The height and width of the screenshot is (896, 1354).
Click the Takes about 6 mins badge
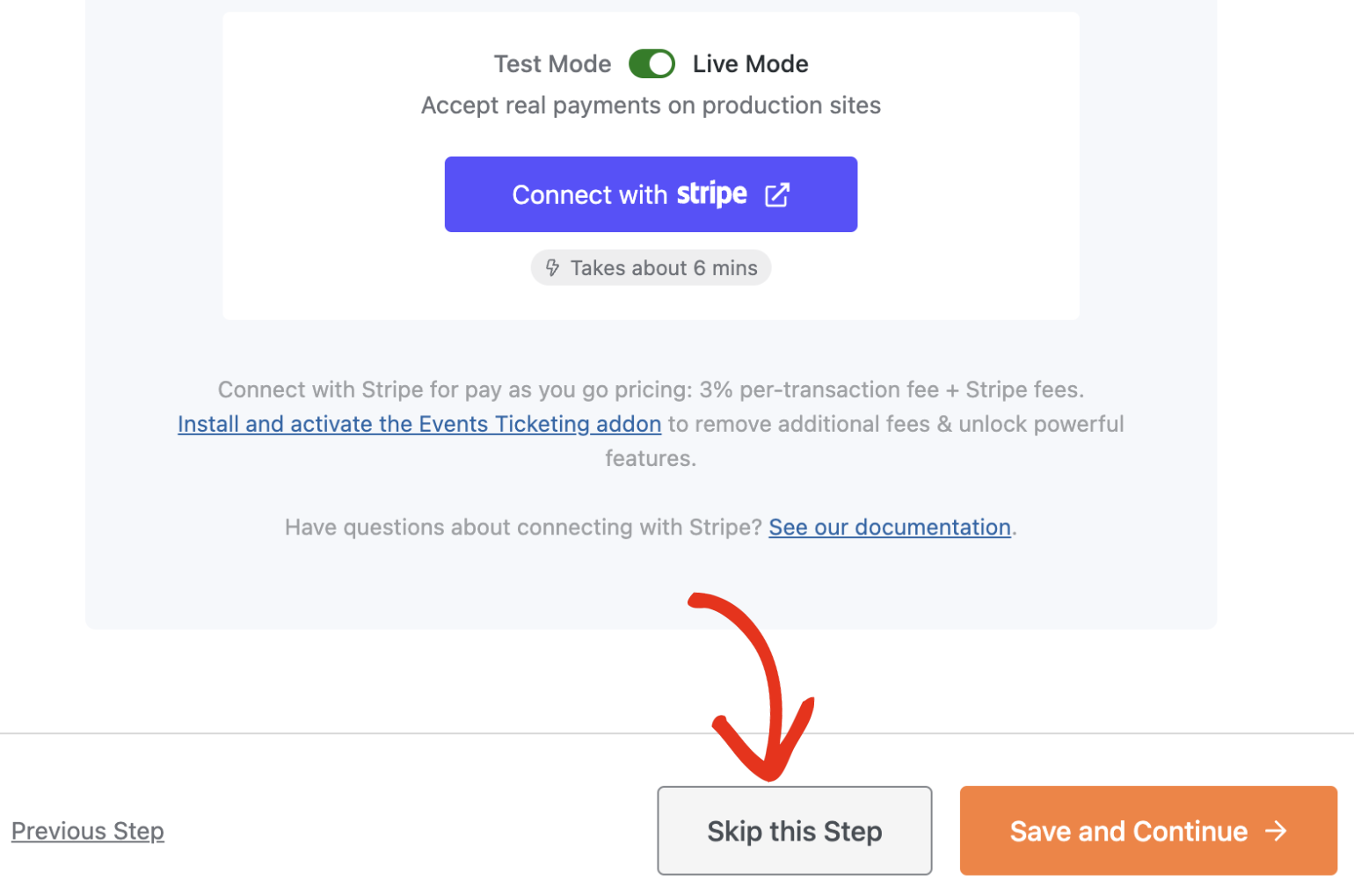(x=651, y=267)
